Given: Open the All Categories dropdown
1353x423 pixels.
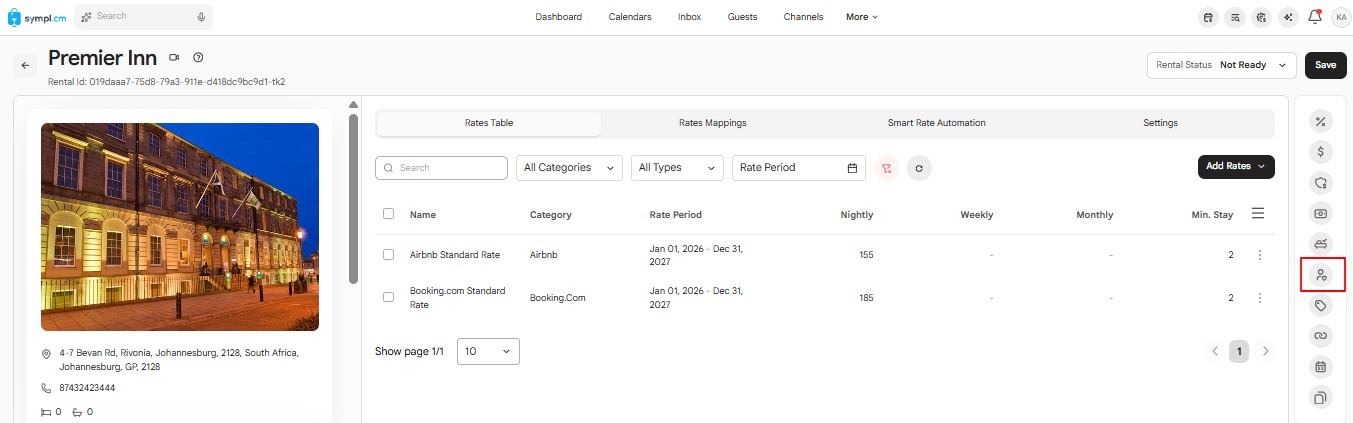Looking at the screenshot, I should coord(569,168).
